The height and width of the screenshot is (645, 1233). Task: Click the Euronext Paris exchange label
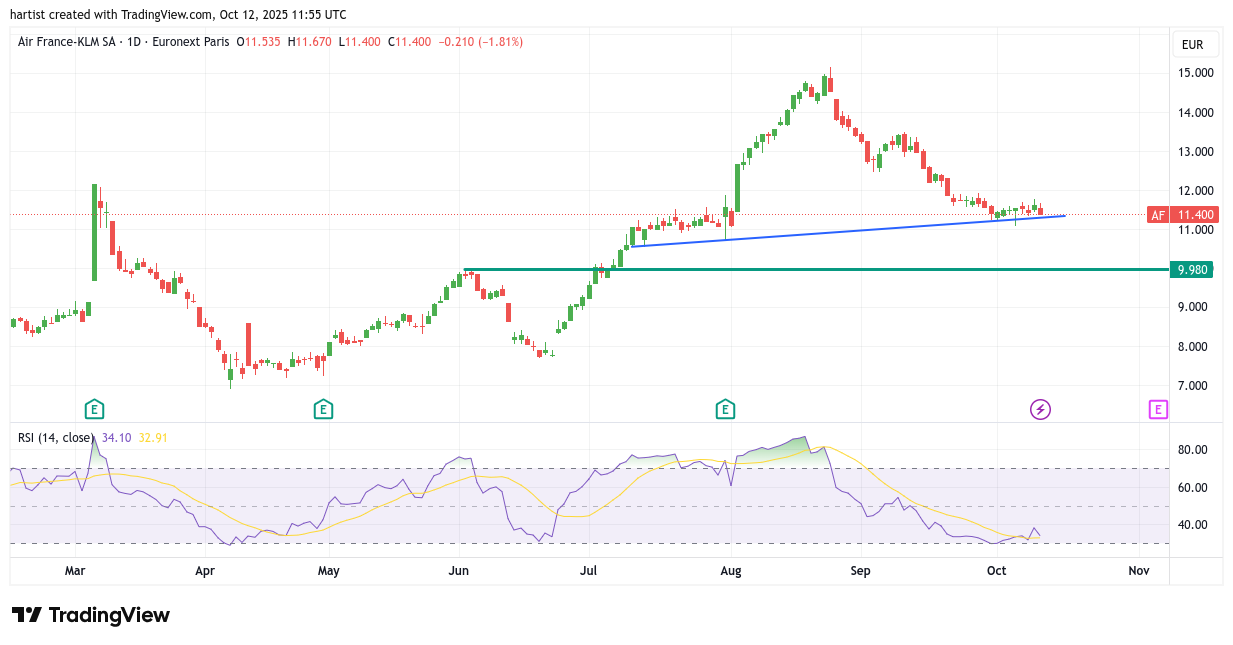(189, 42)
